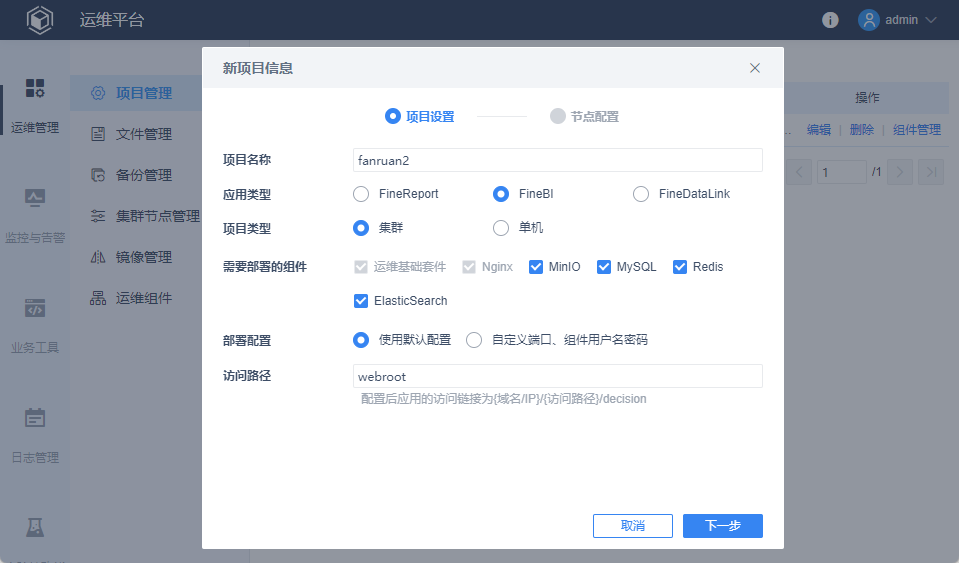Select FineDataLink application type

641,194
